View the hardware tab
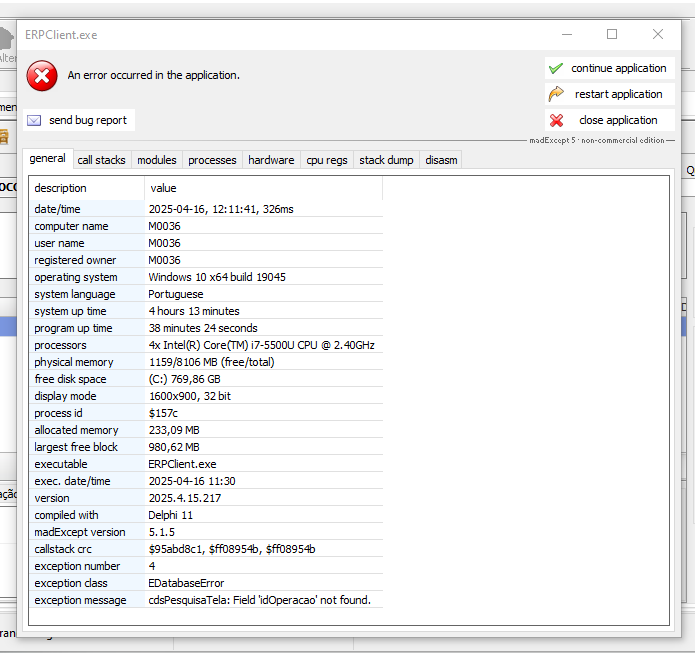This screenshot has height=653, width=695. point(271,160)
